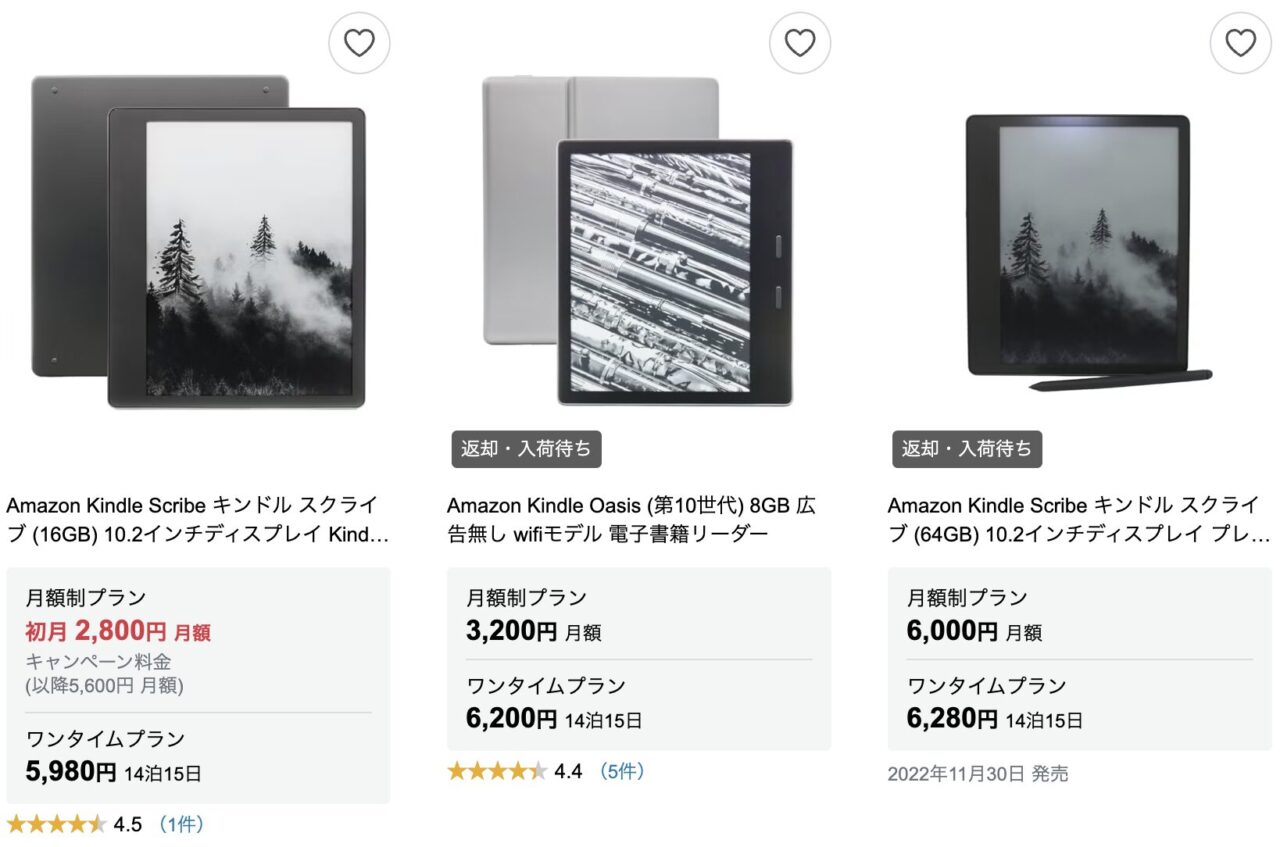Click heart icon on Kindle Oasis card
The height and width of the screenshot is (847, 1280).
click(799, 43)
